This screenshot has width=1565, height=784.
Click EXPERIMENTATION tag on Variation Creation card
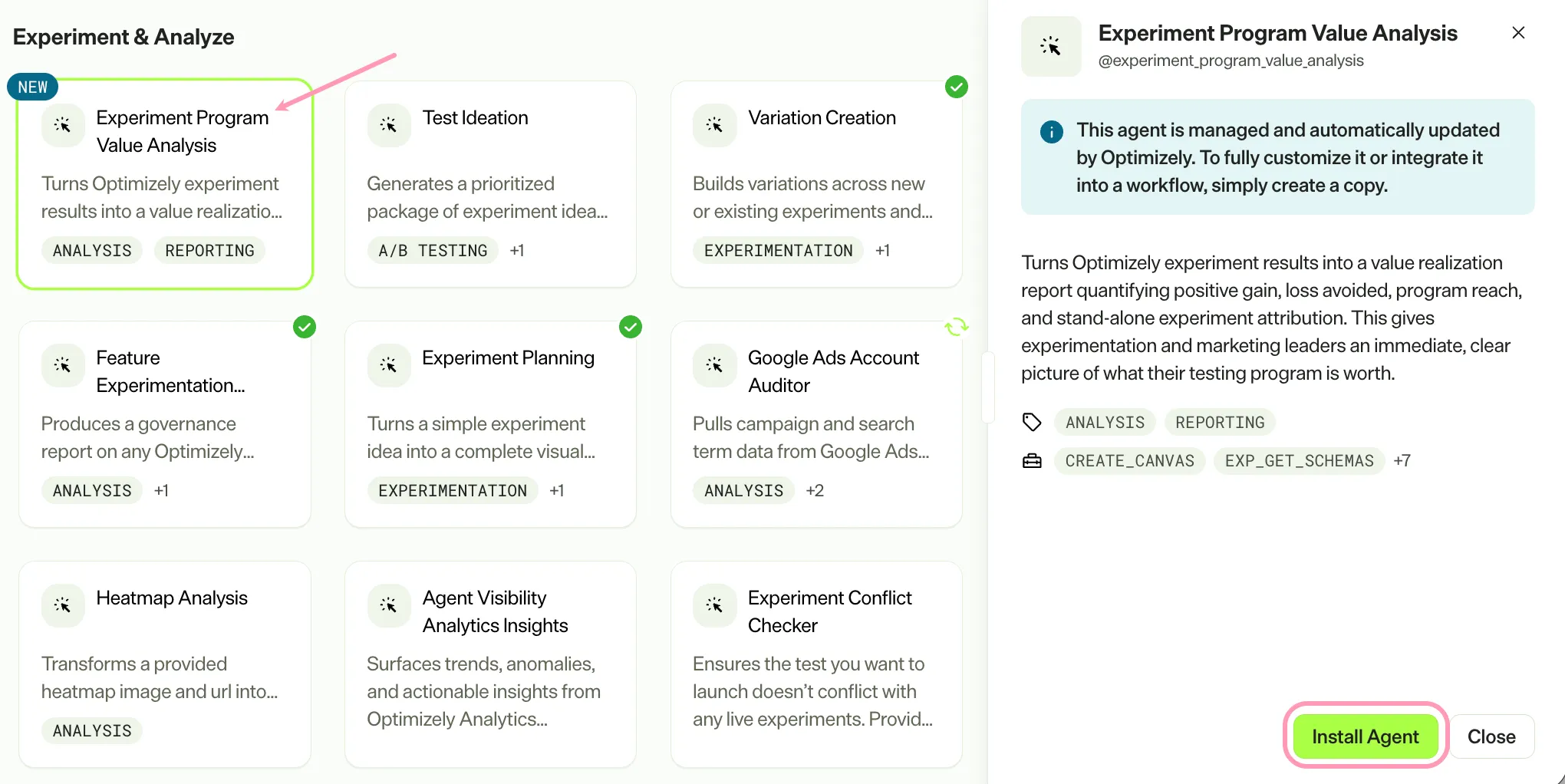click(x=778, y=251)
